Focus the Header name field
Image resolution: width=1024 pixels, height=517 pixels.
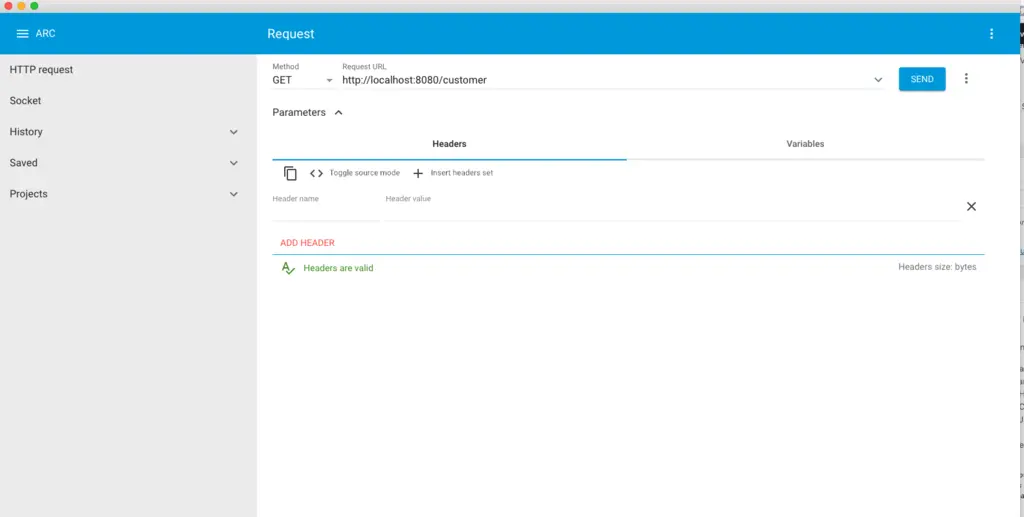[325, 208]
